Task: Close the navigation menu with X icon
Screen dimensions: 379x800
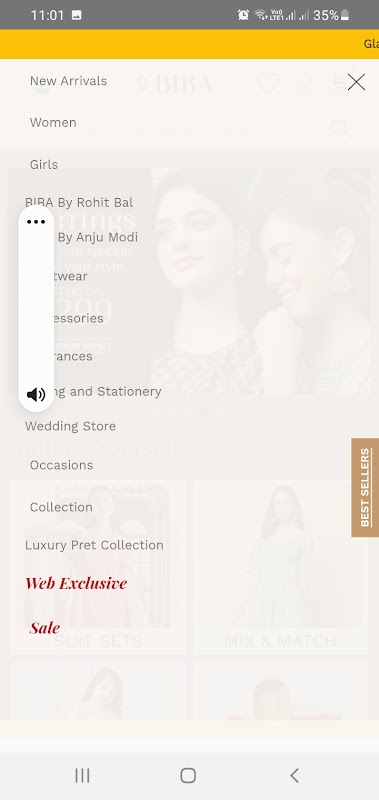Action: click(x=356, y=82)
